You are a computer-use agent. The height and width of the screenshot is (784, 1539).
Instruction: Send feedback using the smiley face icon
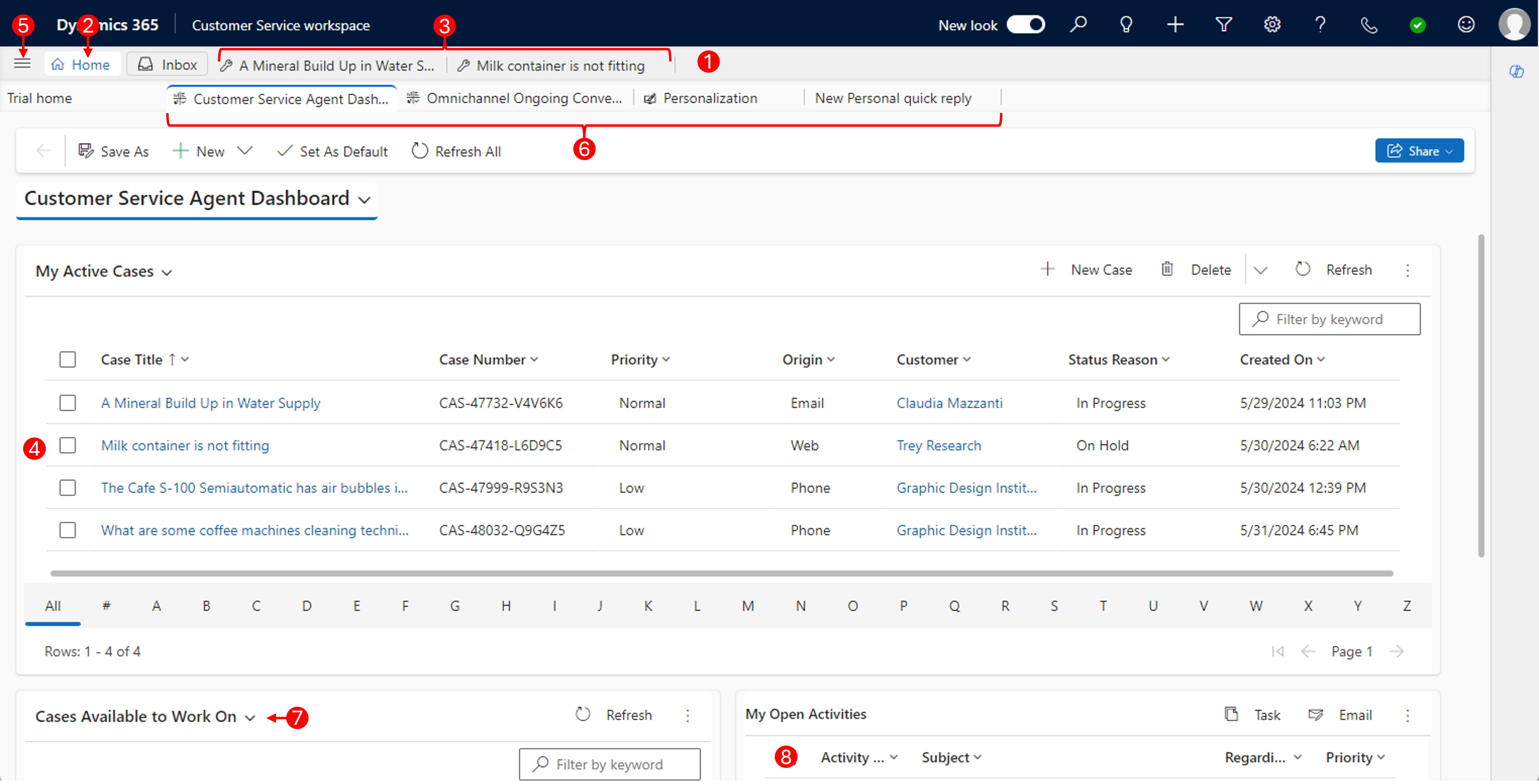1466,24
